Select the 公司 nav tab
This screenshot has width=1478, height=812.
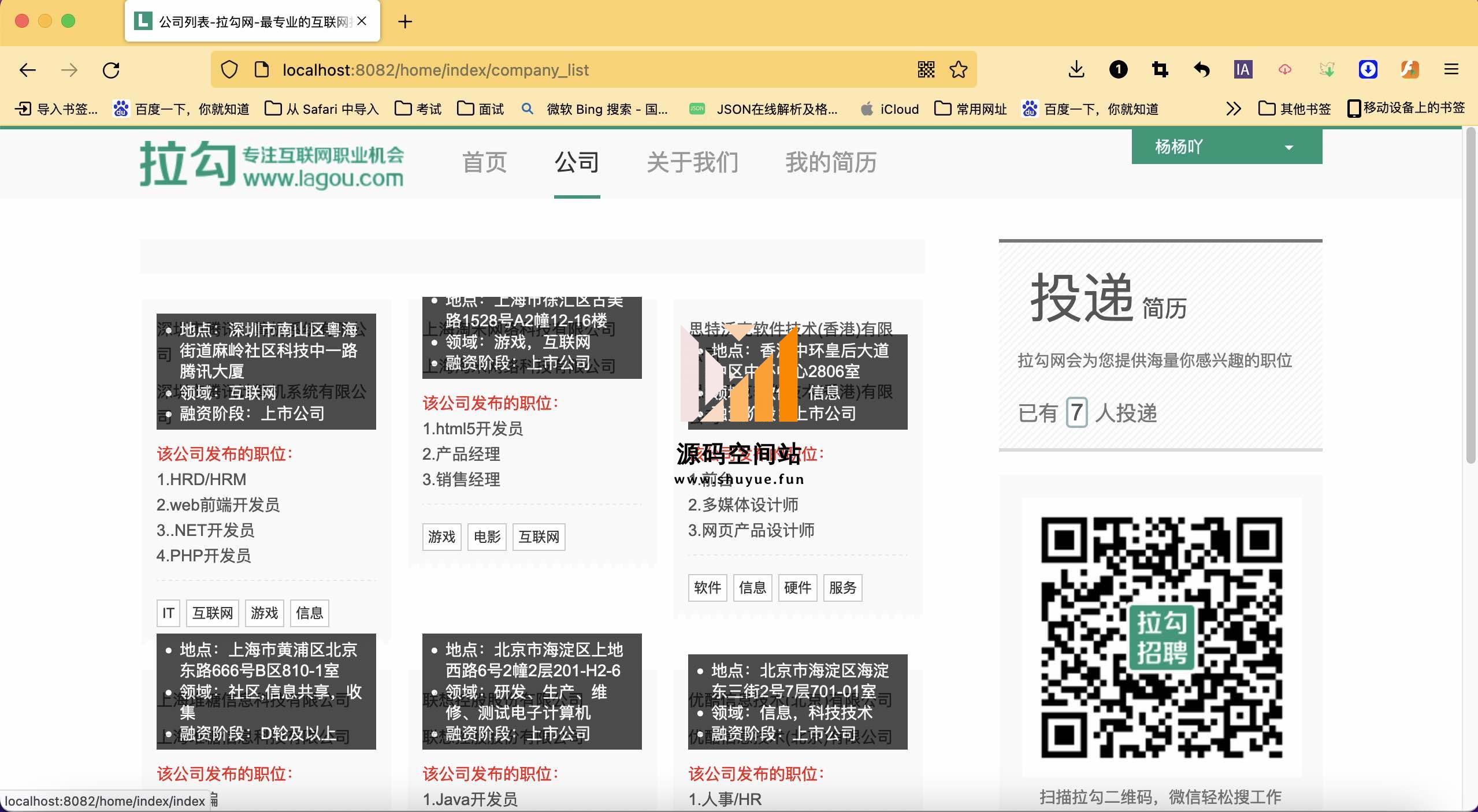click(x=577, y=162)
